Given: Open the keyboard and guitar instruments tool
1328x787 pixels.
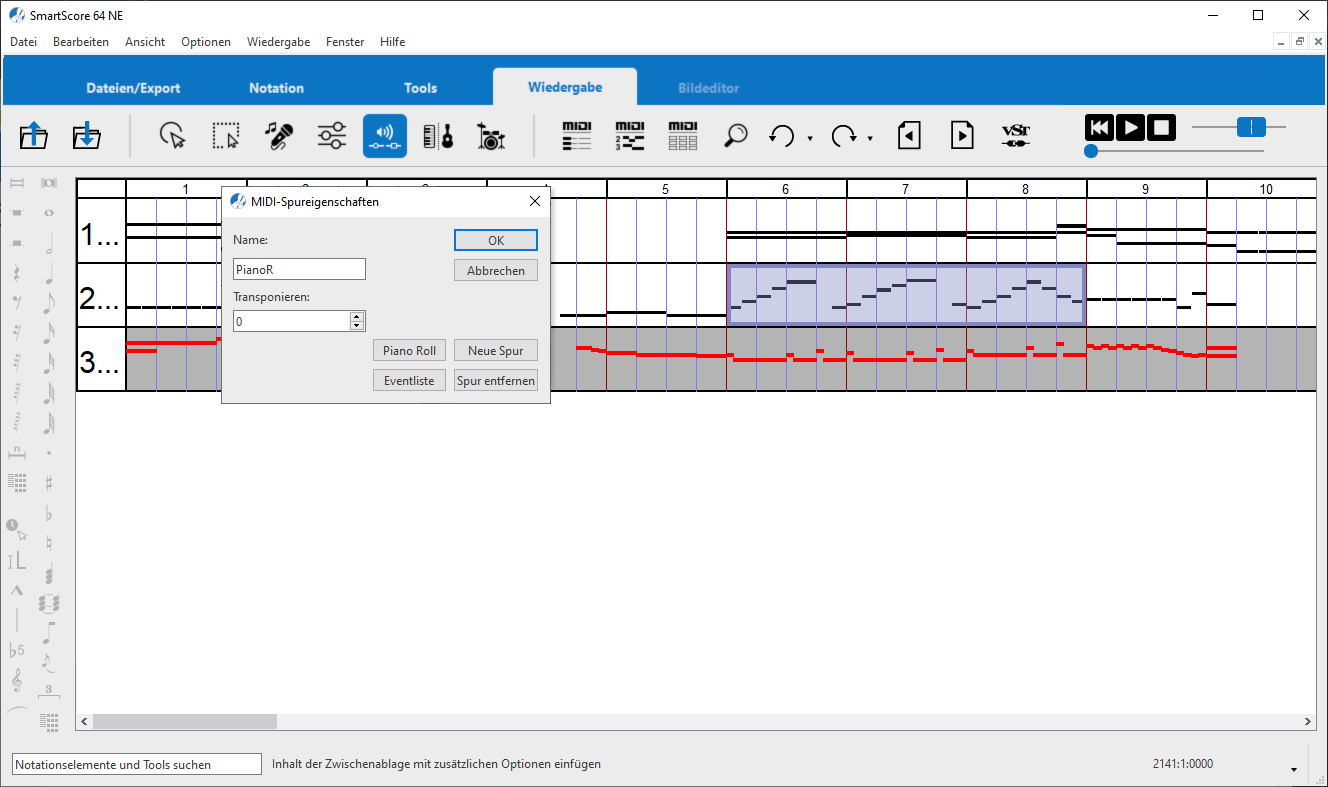Looking at the screenshot, I should [x=438, y=135].
